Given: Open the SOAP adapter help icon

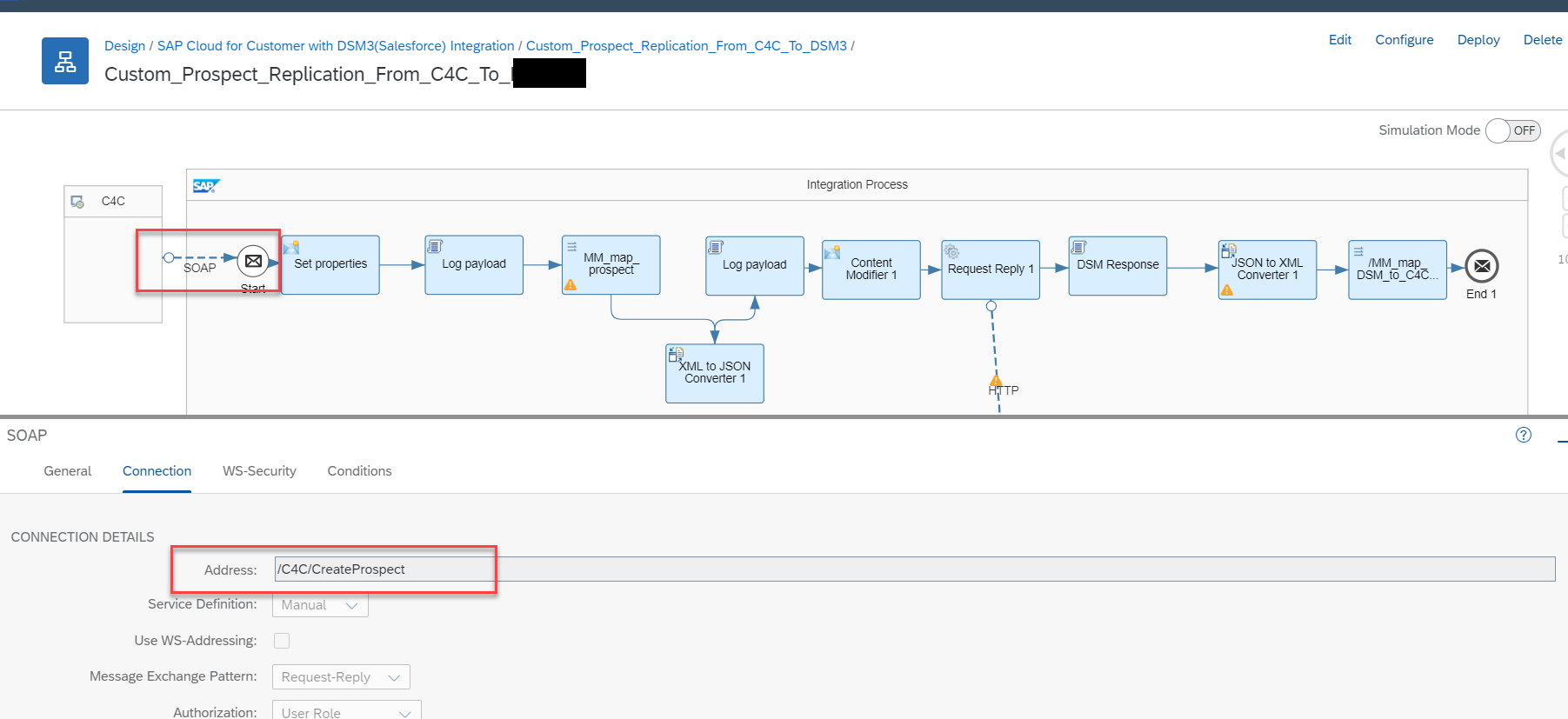Looking at the screenshot, I should [x=1523, y=435].
